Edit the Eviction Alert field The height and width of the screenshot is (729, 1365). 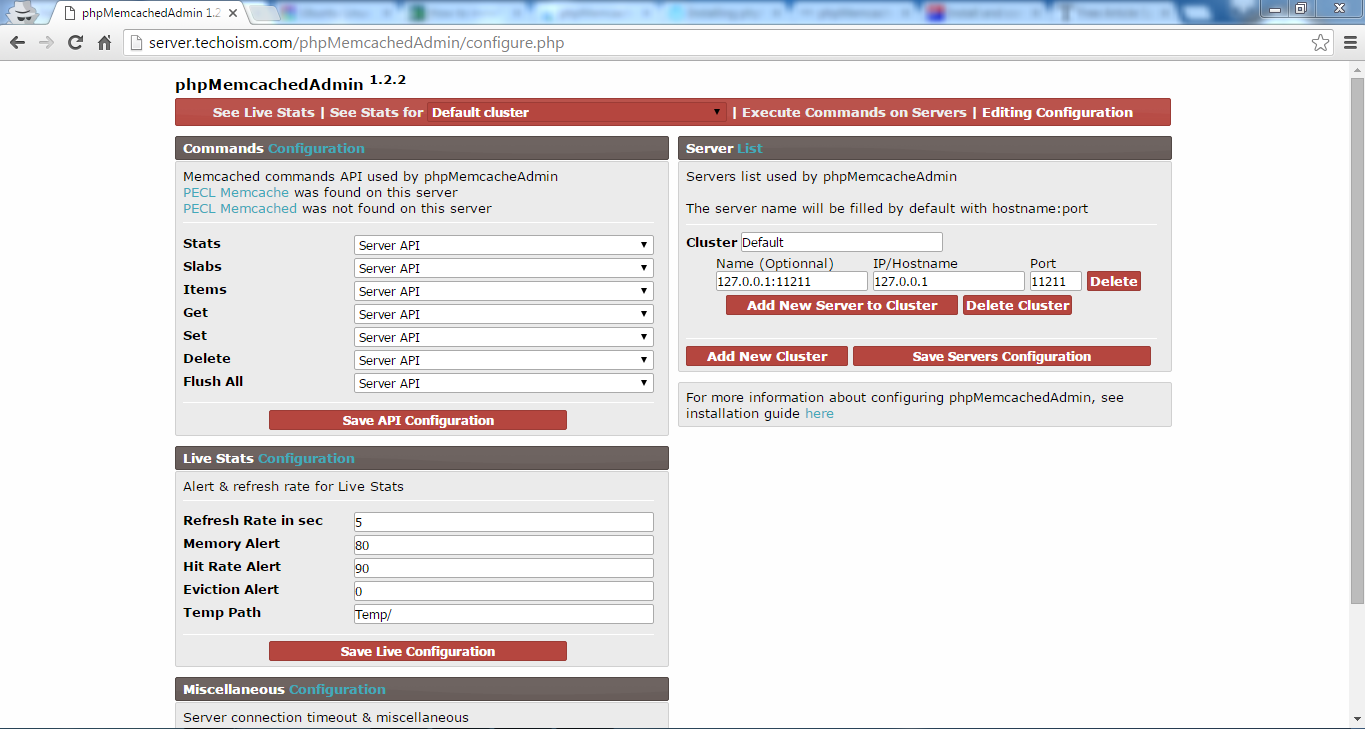(x=504, y=591)
